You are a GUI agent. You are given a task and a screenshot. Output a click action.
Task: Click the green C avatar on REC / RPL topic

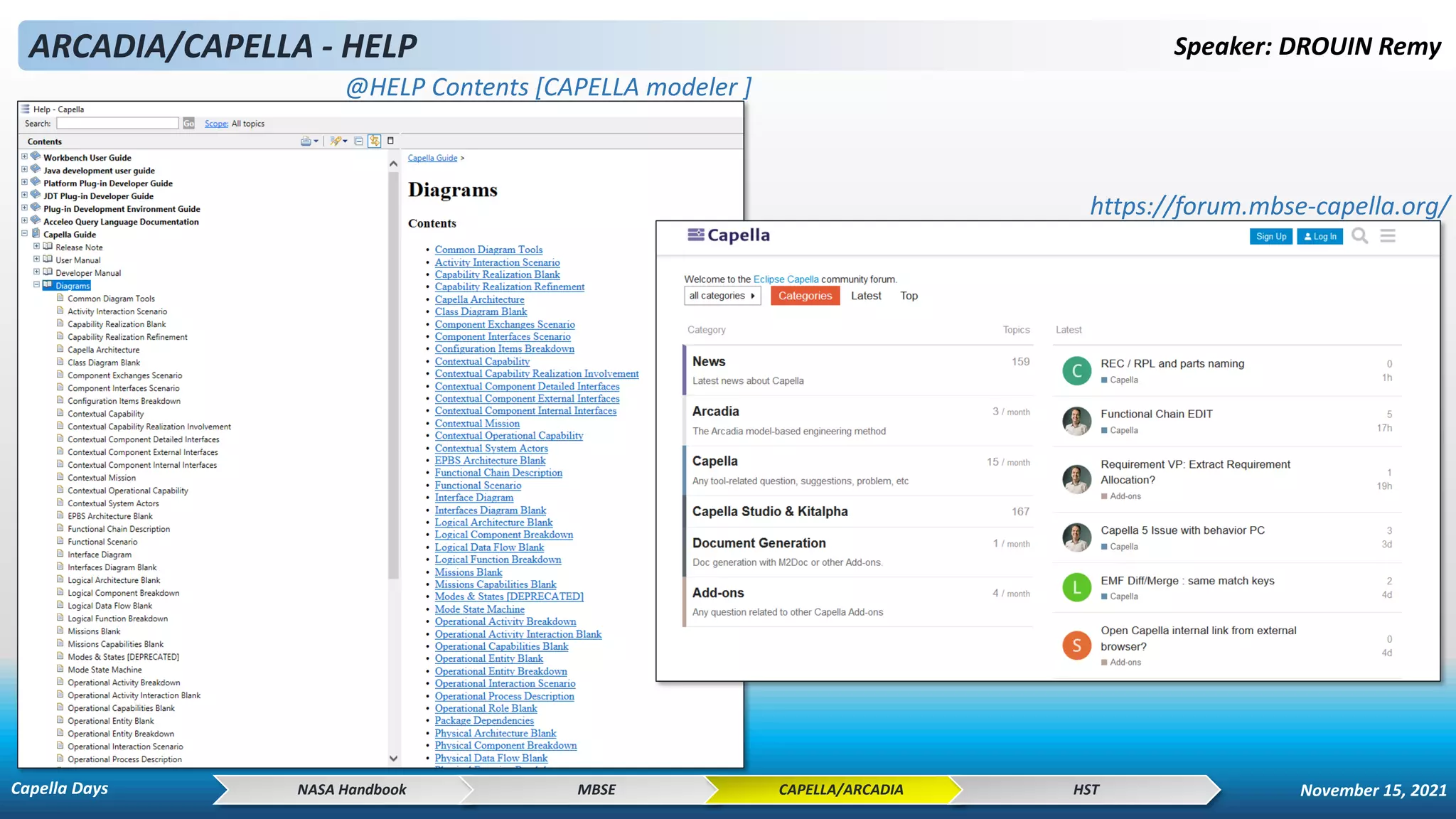click(1076, 371)
